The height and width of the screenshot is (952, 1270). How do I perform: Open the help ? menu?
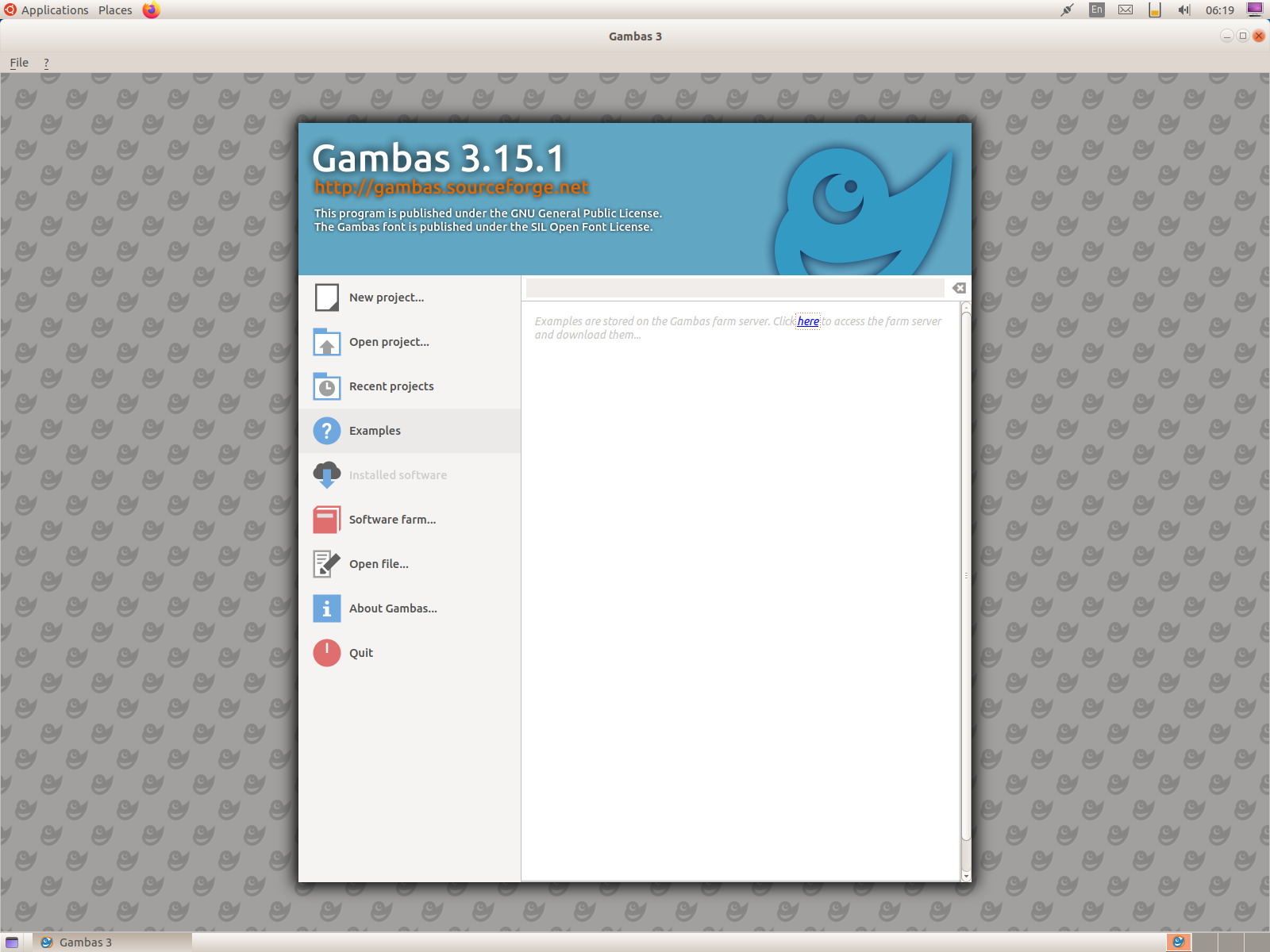point(45,62)
